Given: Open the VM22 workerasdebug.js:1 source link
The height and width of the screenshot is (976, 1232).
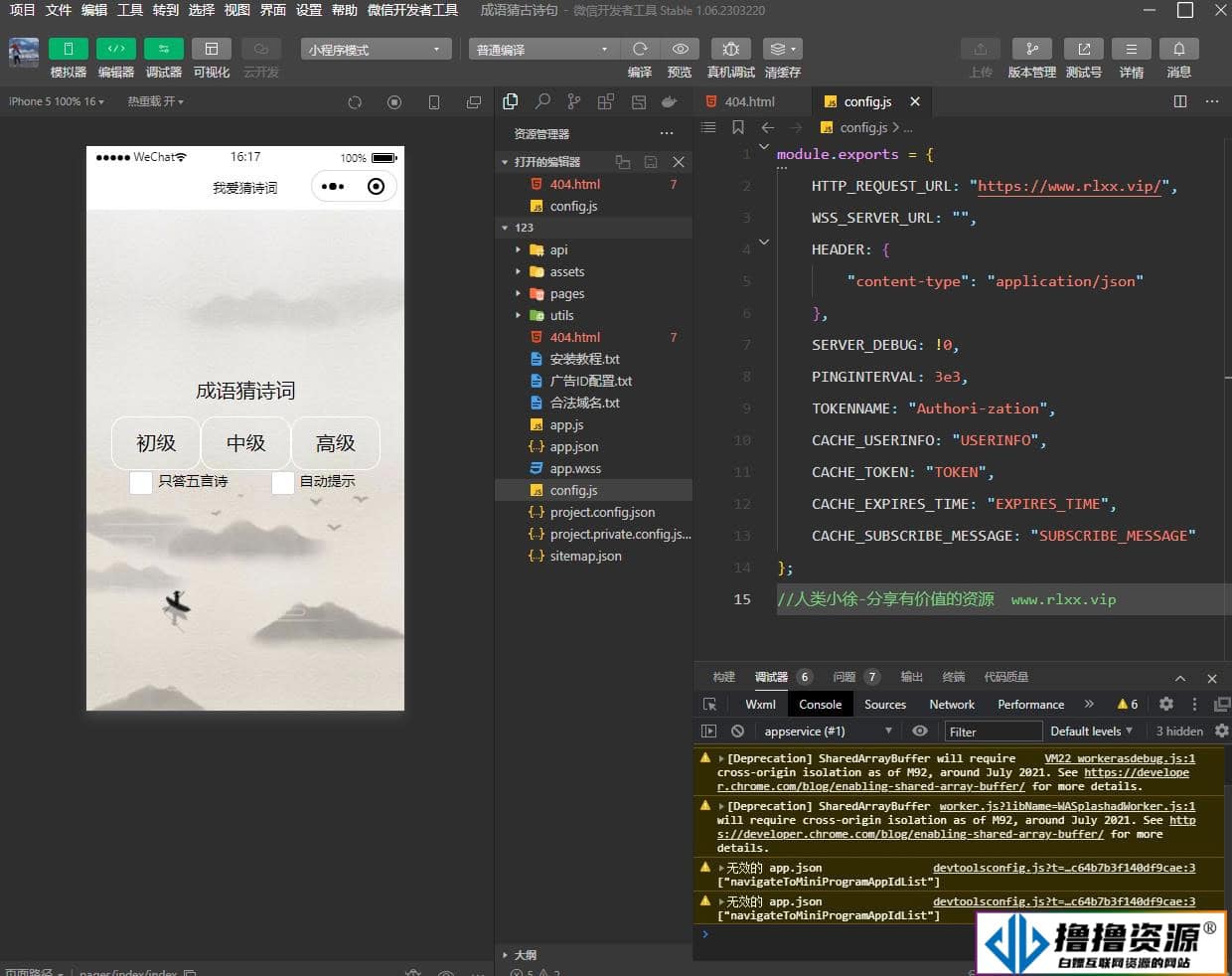Looking at the screenshot, I should (1120, 758).
